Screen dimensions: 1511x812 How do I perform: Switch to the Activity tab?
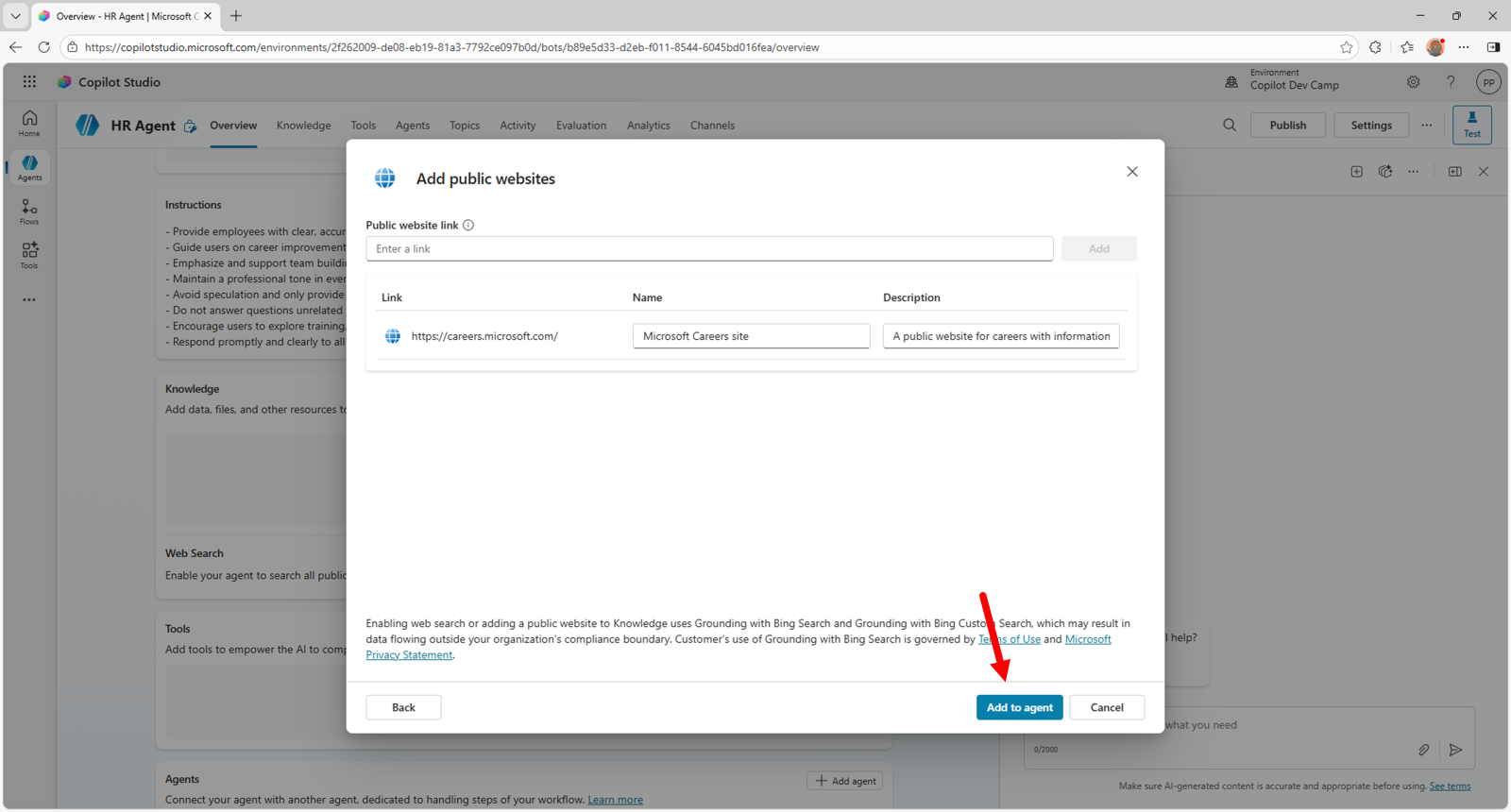[x=518, y=126]
